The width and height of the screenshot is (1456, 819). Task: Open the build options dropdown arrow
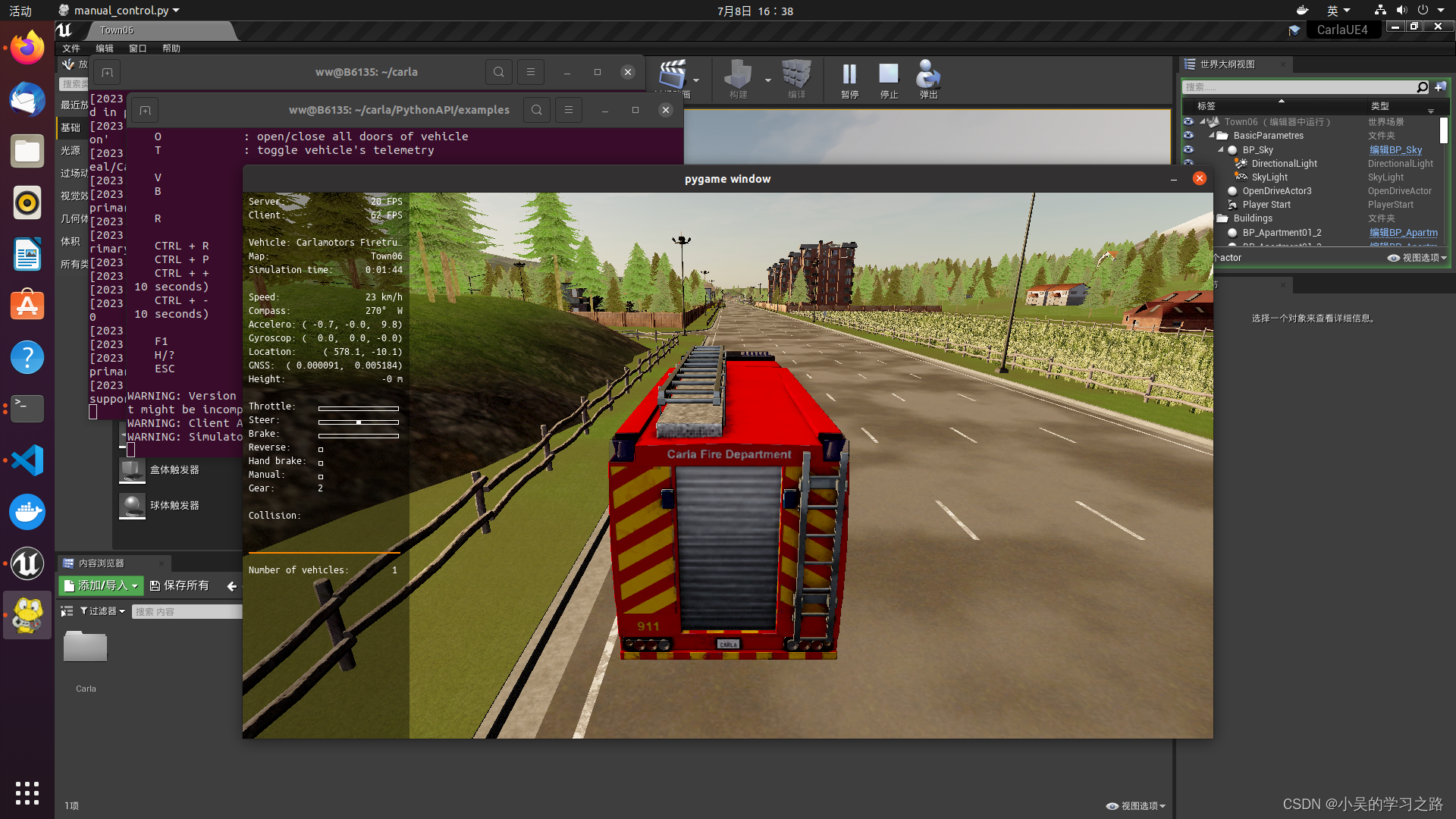point(767,80)
